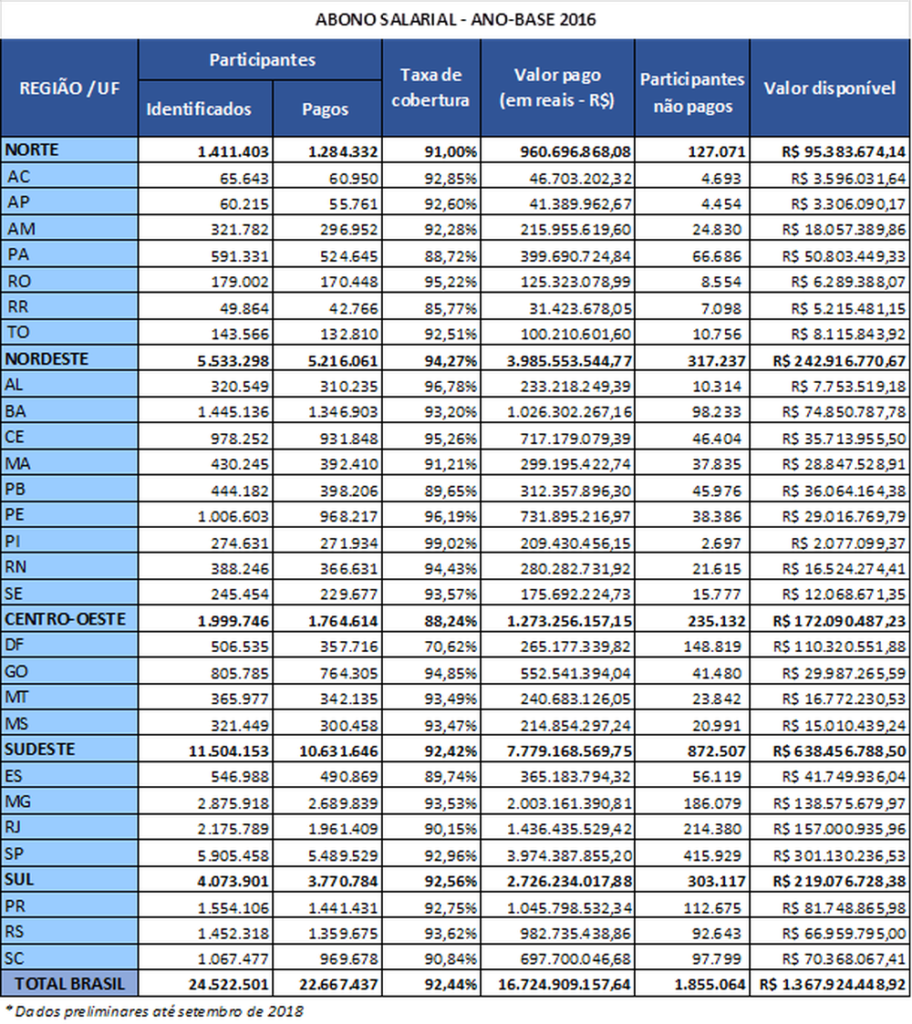Select RJ unpaid participants '214.380'
Screen dimensions: 912x1024
(712, 829)
